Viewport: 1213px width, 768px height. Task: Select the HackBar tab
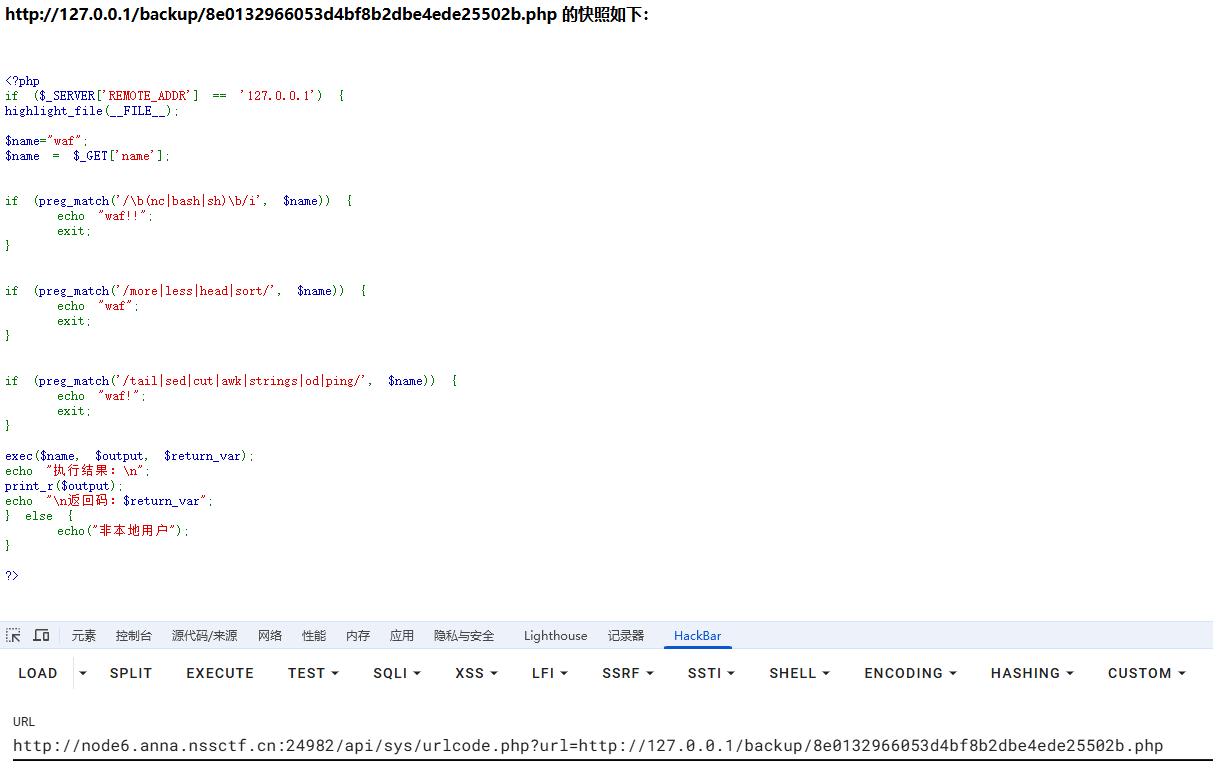(697, 636)
